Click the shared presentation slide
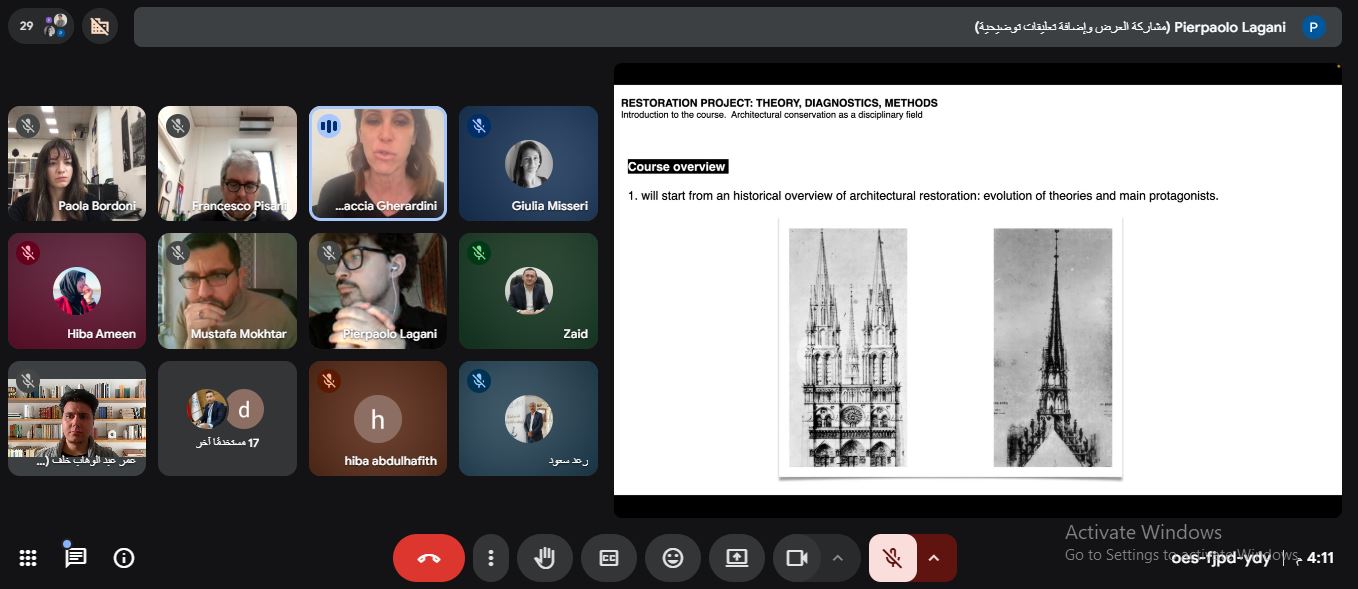 pos(976,290)
